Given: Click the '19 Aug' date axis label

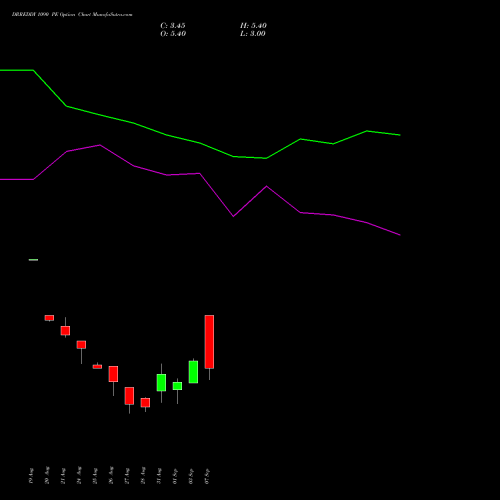Looking at the screenshot, I should pos(31,476).
